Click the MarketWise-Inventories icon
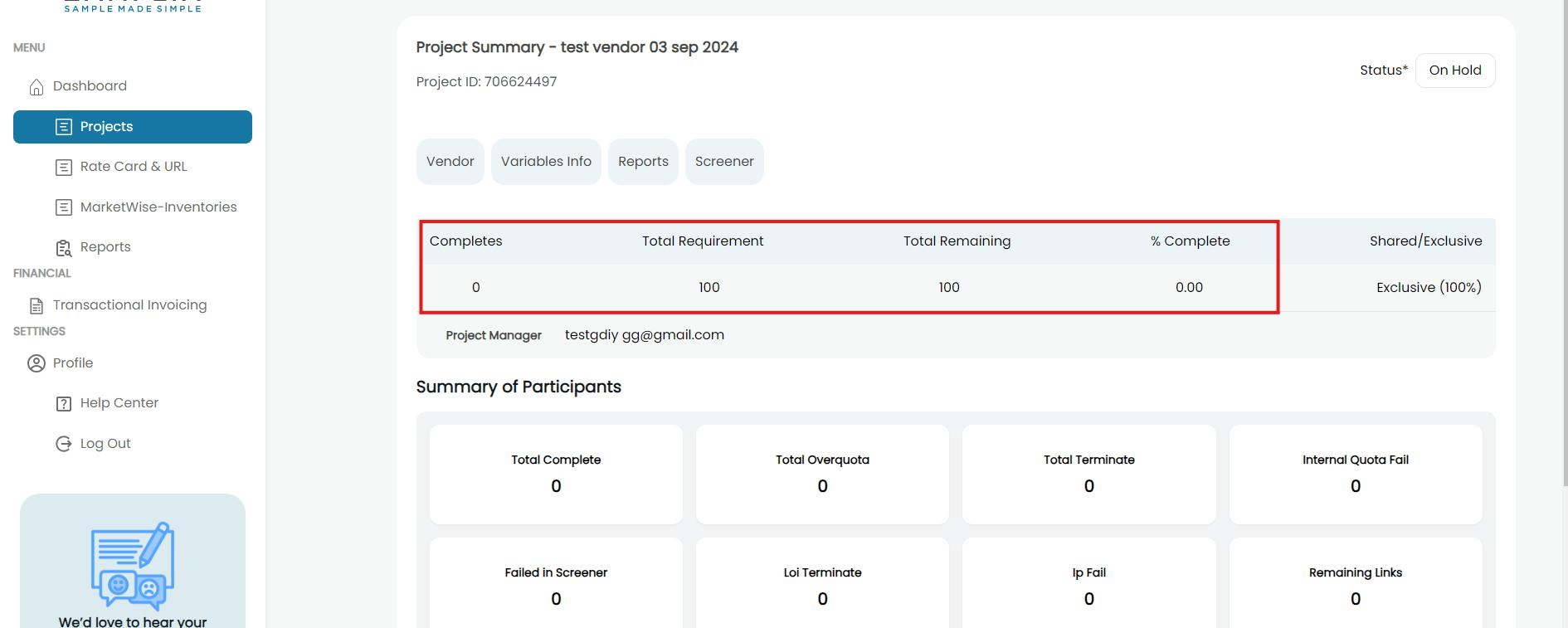This screenshot has height=628, width=1568. [x=64, y=207]
